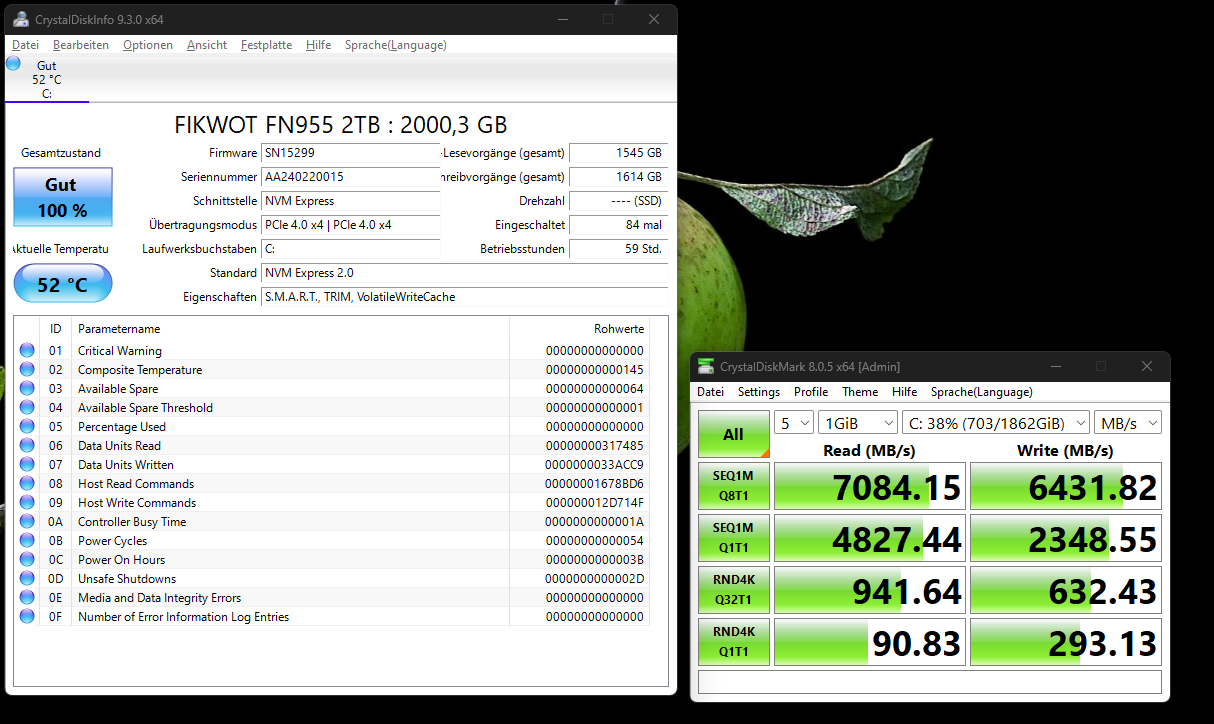The height and width of the screenshot is (724, 1214).
Task: Click the blue indicator beside Unsafe Shutdowns
Action: coord(28,578)
